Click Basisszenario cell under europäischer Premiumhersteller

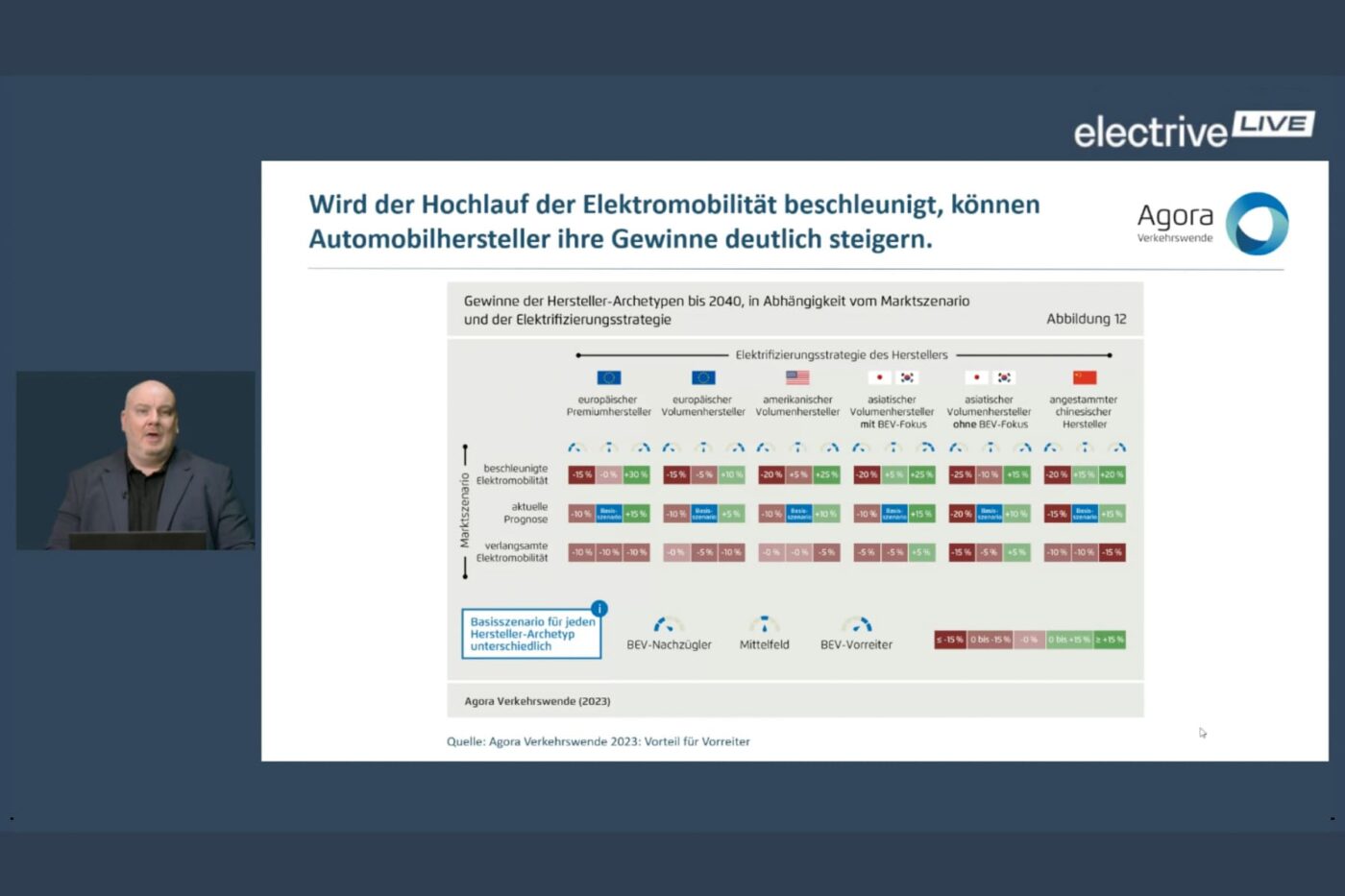point(609,514)
